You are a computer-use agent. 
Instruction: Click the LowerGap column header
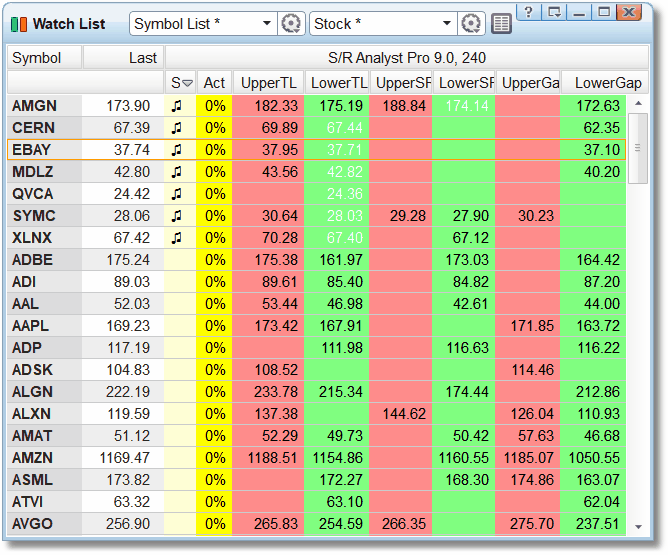tap(605, 83)
